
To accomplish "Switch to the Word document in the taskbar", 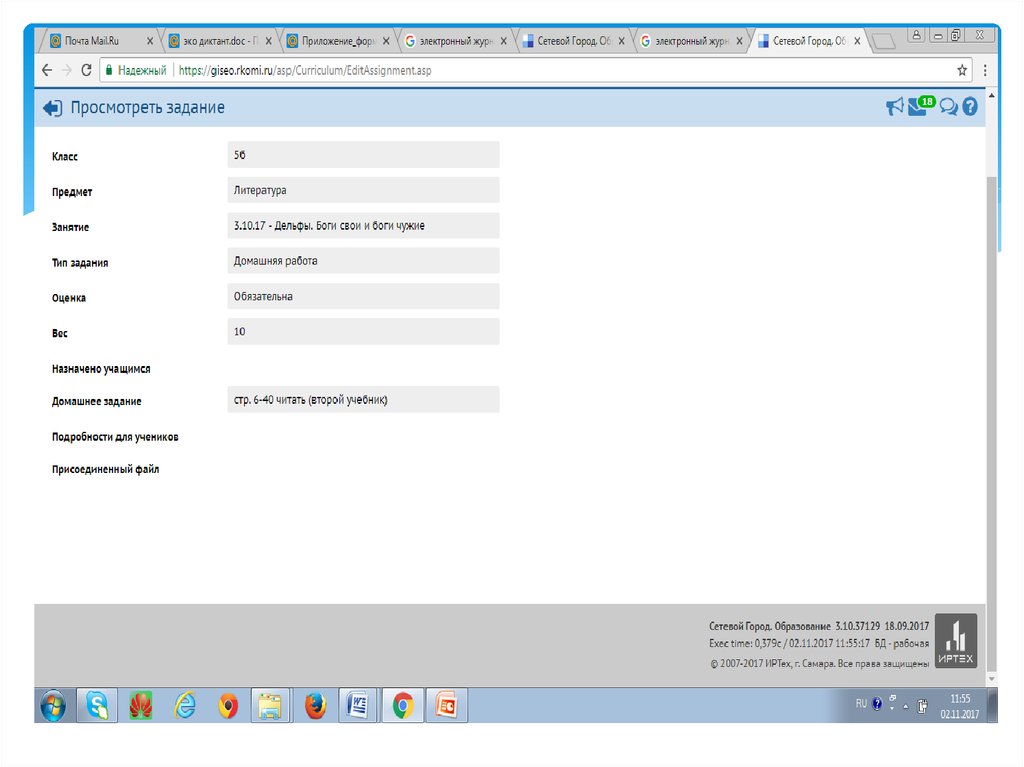I will tap(358, 706).
